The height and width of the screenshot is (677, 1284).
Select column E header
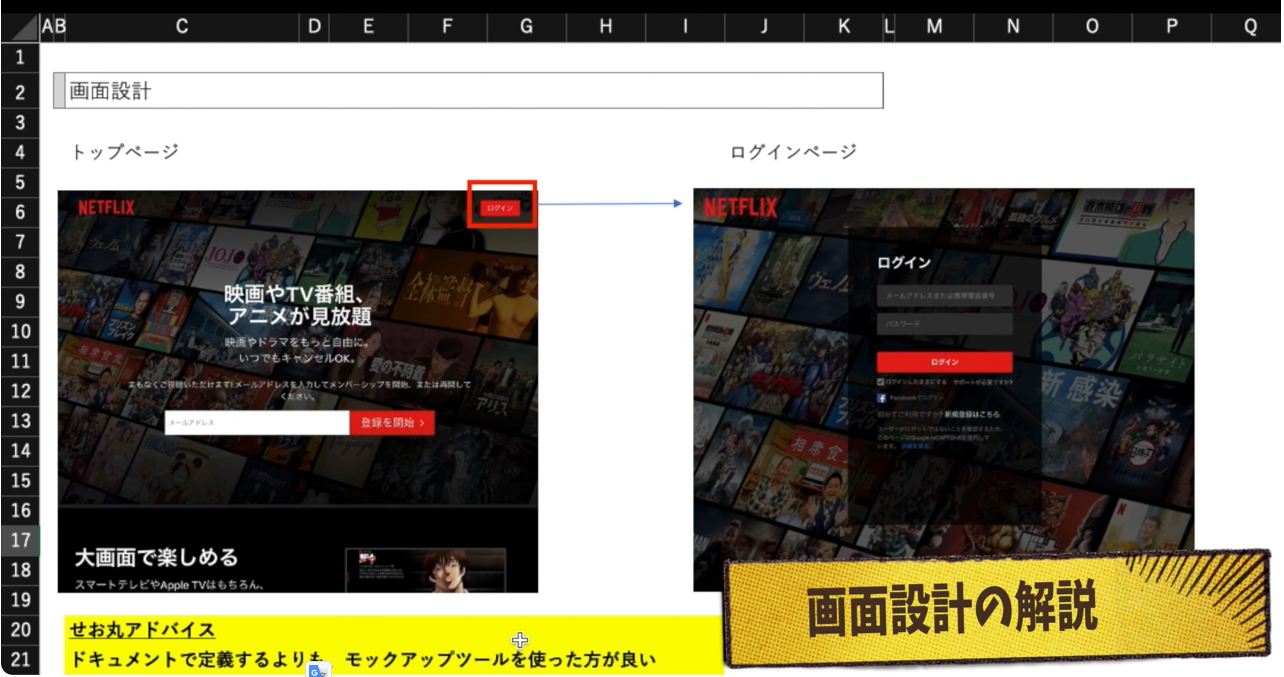[368, 28]
